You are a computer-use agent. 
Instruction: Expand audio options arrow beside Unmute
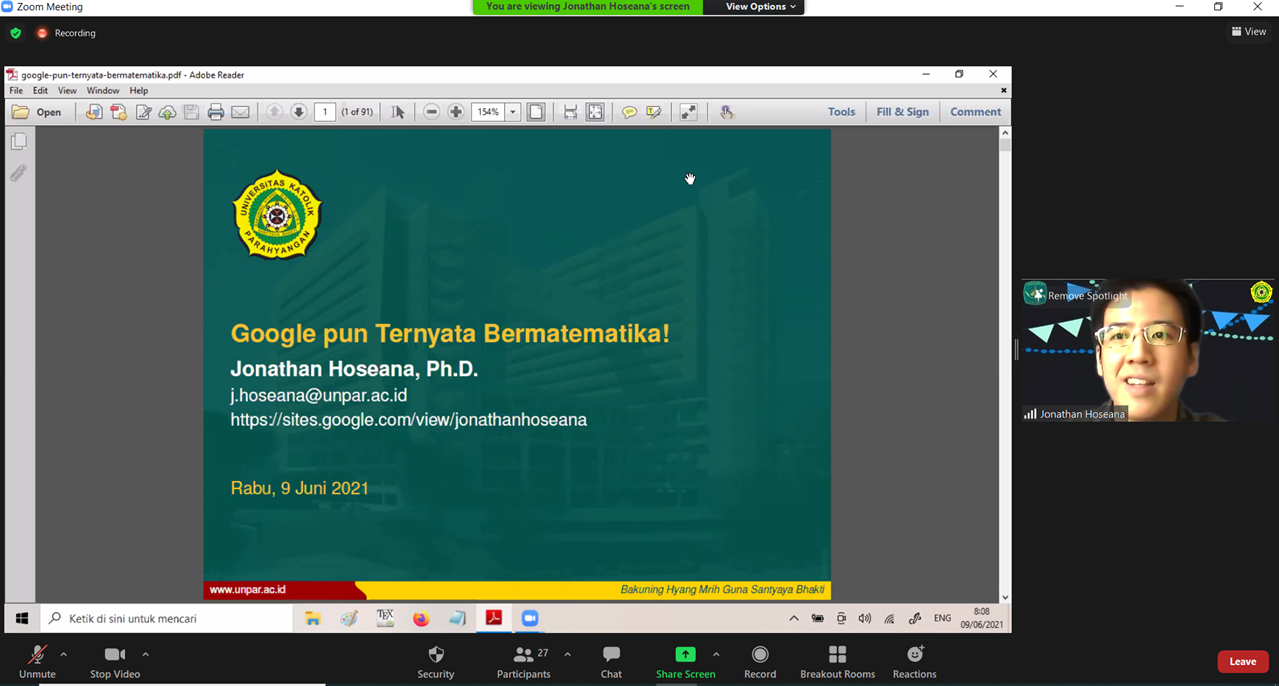coord(64,655)
